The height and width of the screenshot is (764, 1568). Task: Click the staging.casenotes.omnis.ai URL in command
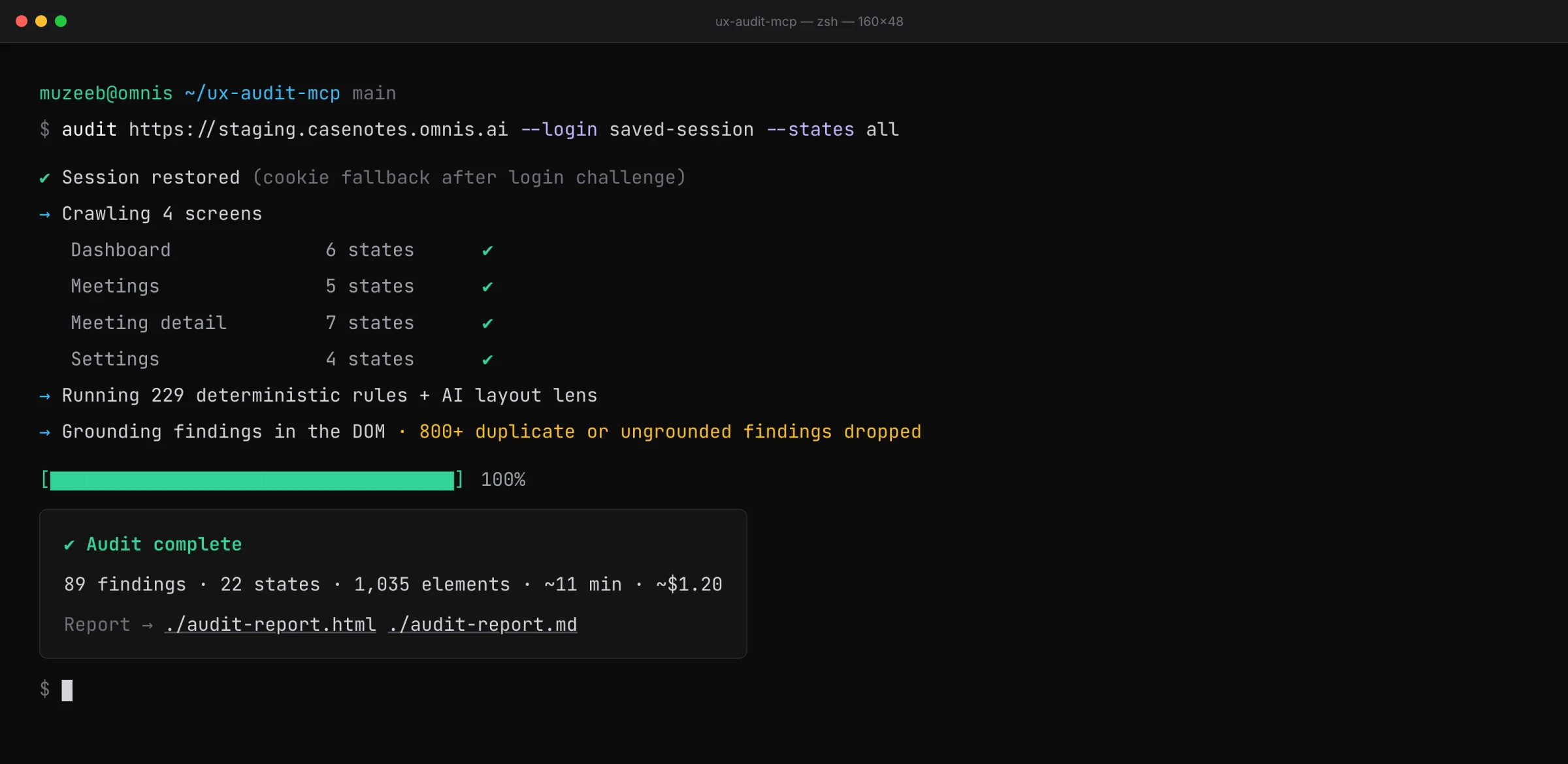coord(318,129)
